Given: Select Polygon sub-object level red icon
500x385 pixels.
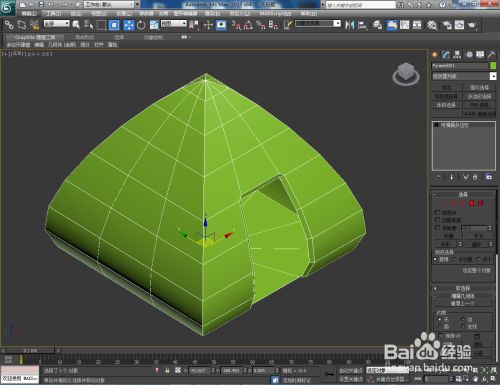Looking at the screenshot, I should 472,203.
